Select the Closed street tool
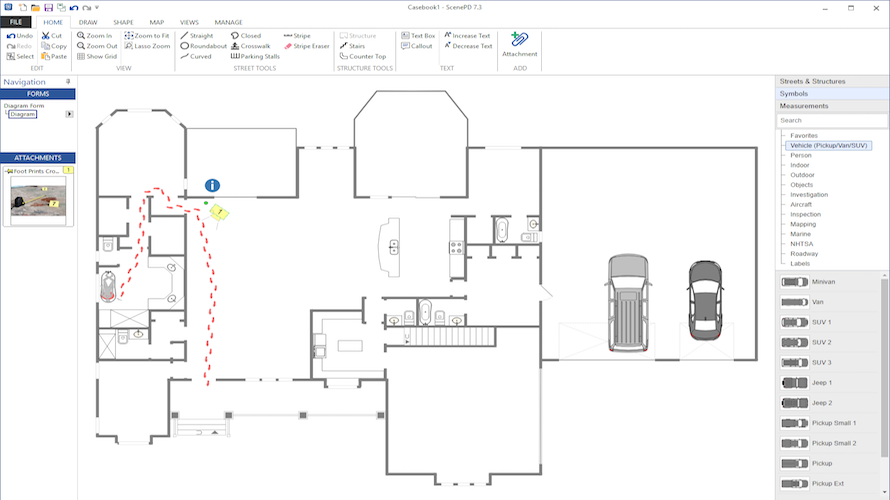890x500 pixels. 246,36
